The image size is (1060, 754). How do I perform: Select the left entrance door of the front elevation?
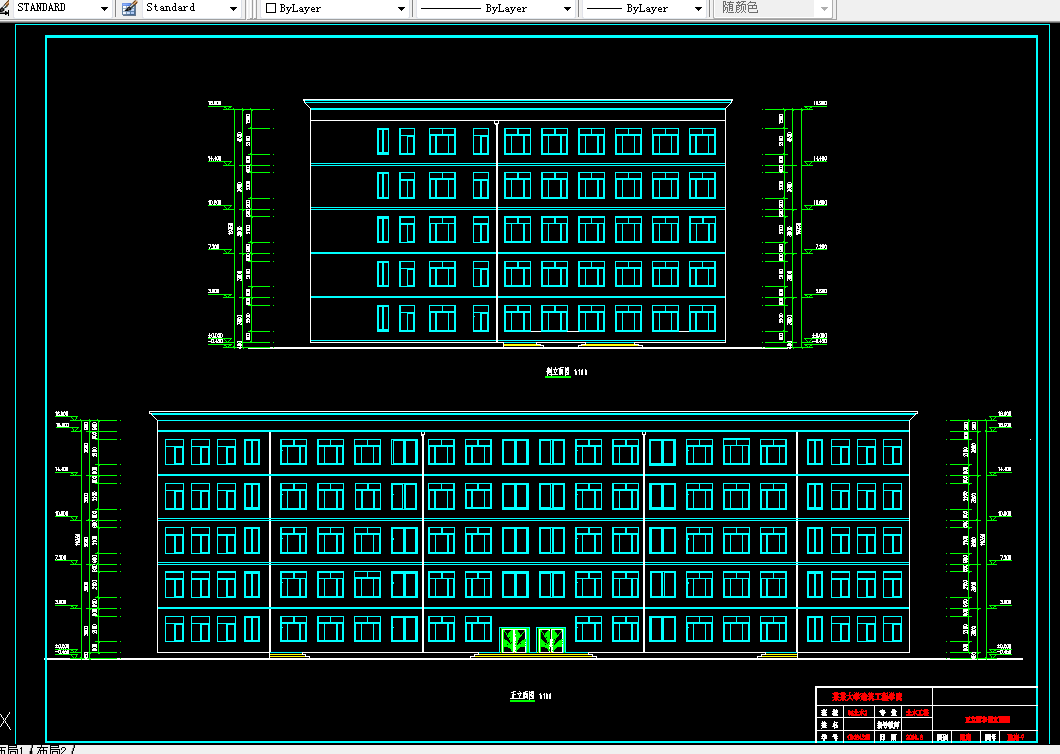[514, 640]
